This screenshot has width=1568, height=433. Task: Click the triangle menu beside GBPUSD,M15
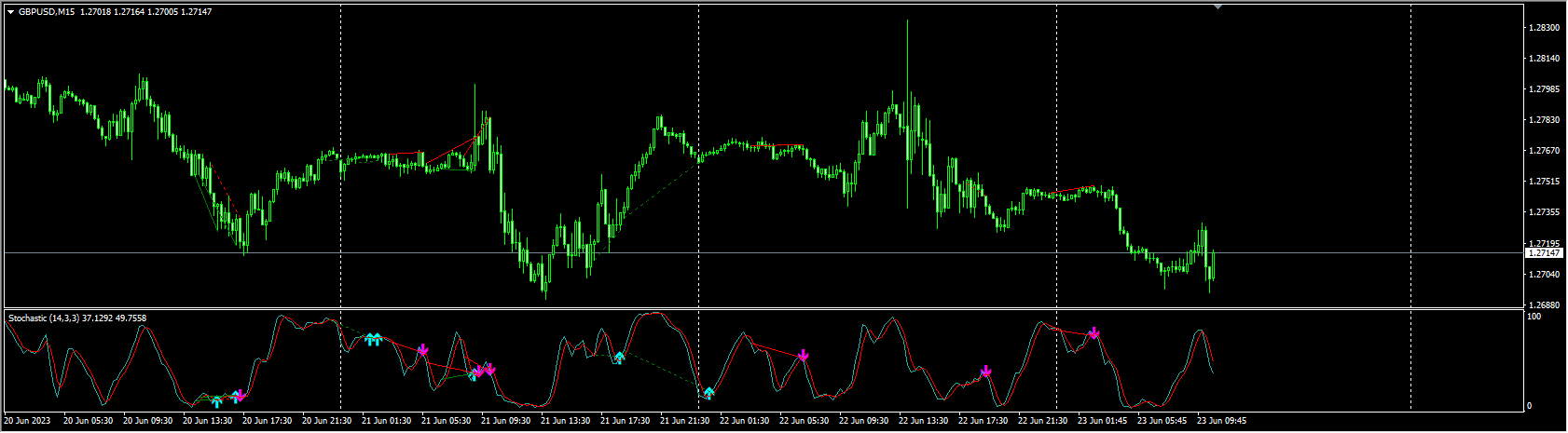click(x=10, y=12)
